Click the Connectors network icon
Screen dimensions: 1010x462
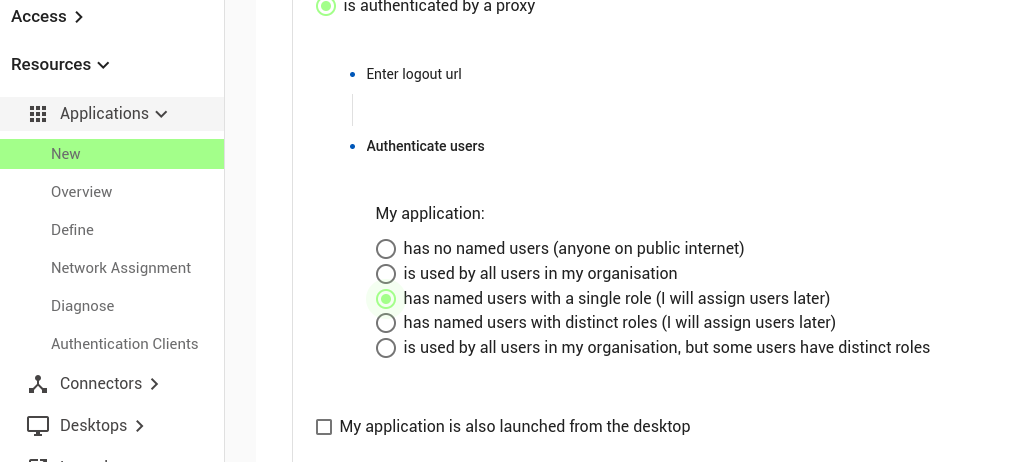click(38, 384)
